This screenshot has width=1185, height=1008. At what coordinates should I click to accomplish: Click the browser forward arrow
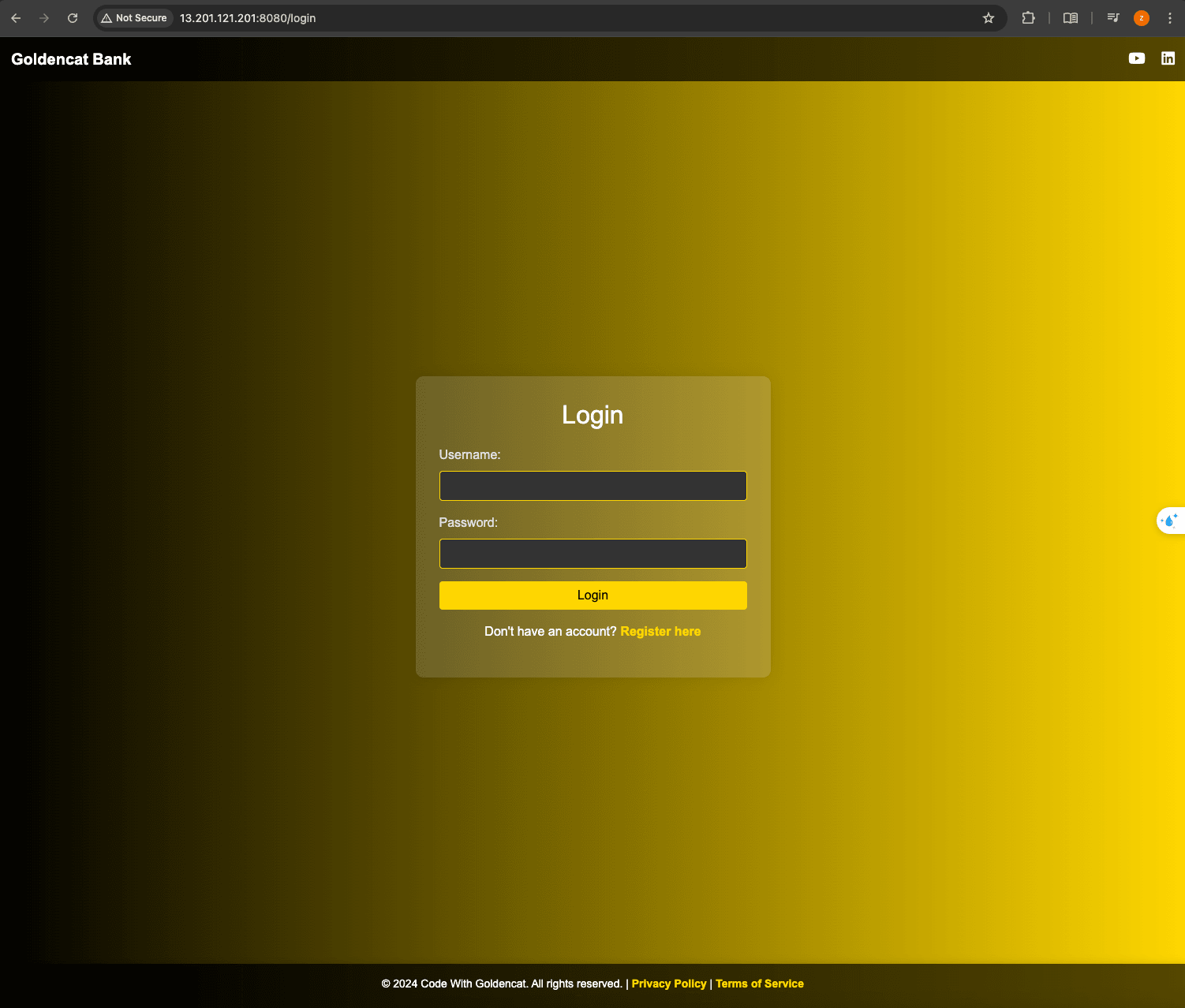pyautogui.click(x=44, y=18)
